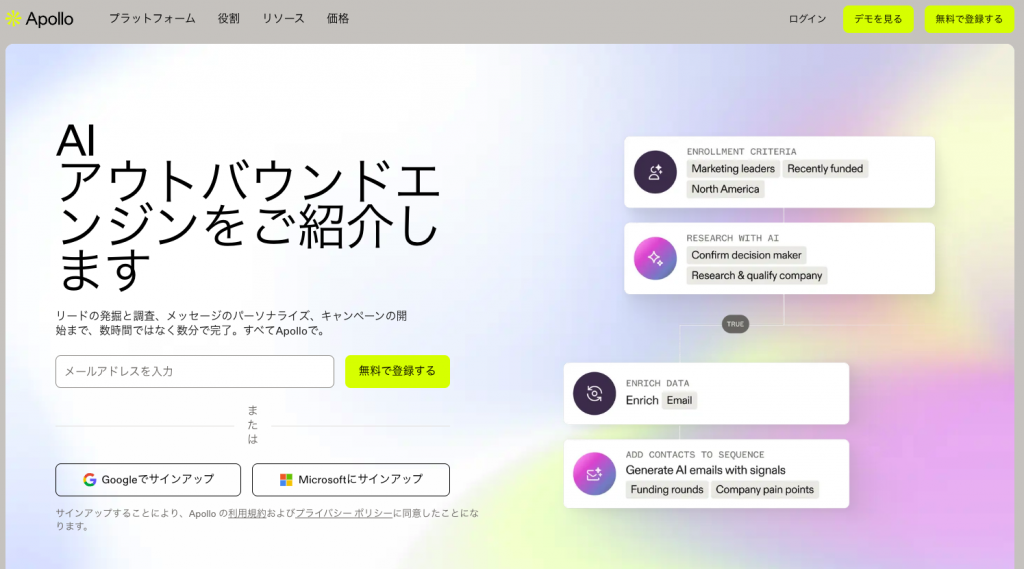Click the Enrollment Criteria person icon
This screenshot has height=569, width=1024.
[655, 172]
